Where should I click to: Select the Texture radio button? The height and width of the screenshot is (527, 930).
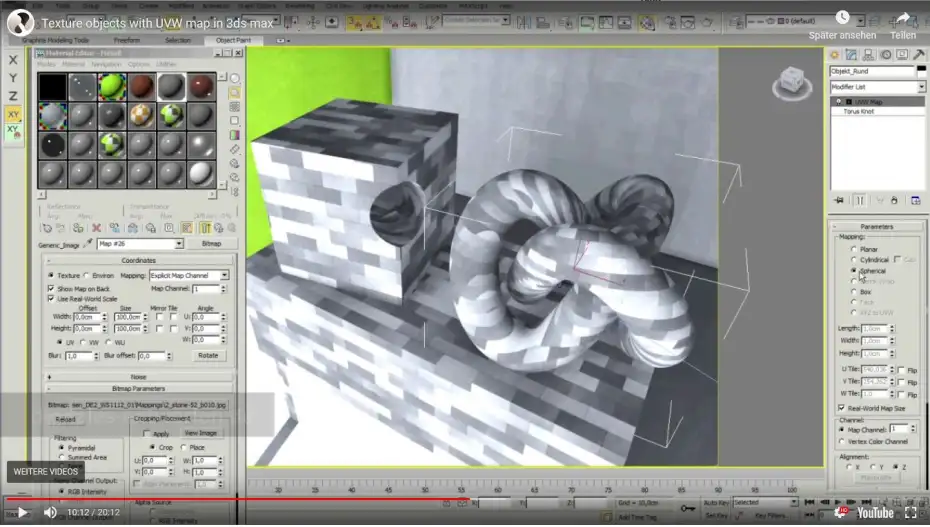(52, 276)
